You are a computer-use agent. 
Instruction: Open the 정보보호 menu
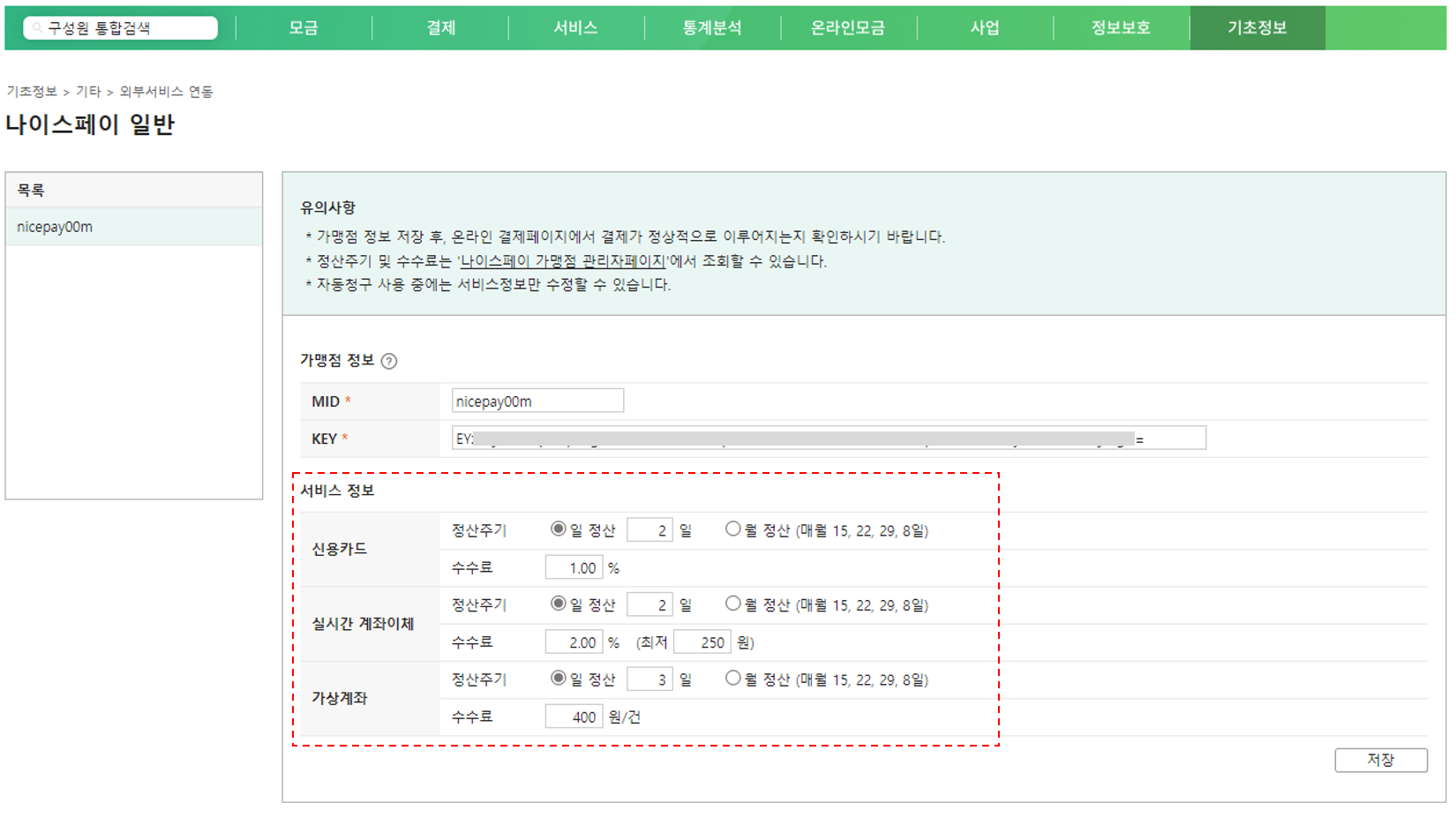point(1121,28)
